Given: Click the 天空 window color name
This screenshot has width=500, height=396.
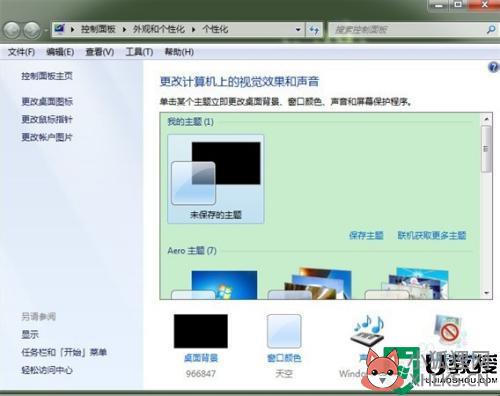Looking at the screenshot, I should click(284, 374).
